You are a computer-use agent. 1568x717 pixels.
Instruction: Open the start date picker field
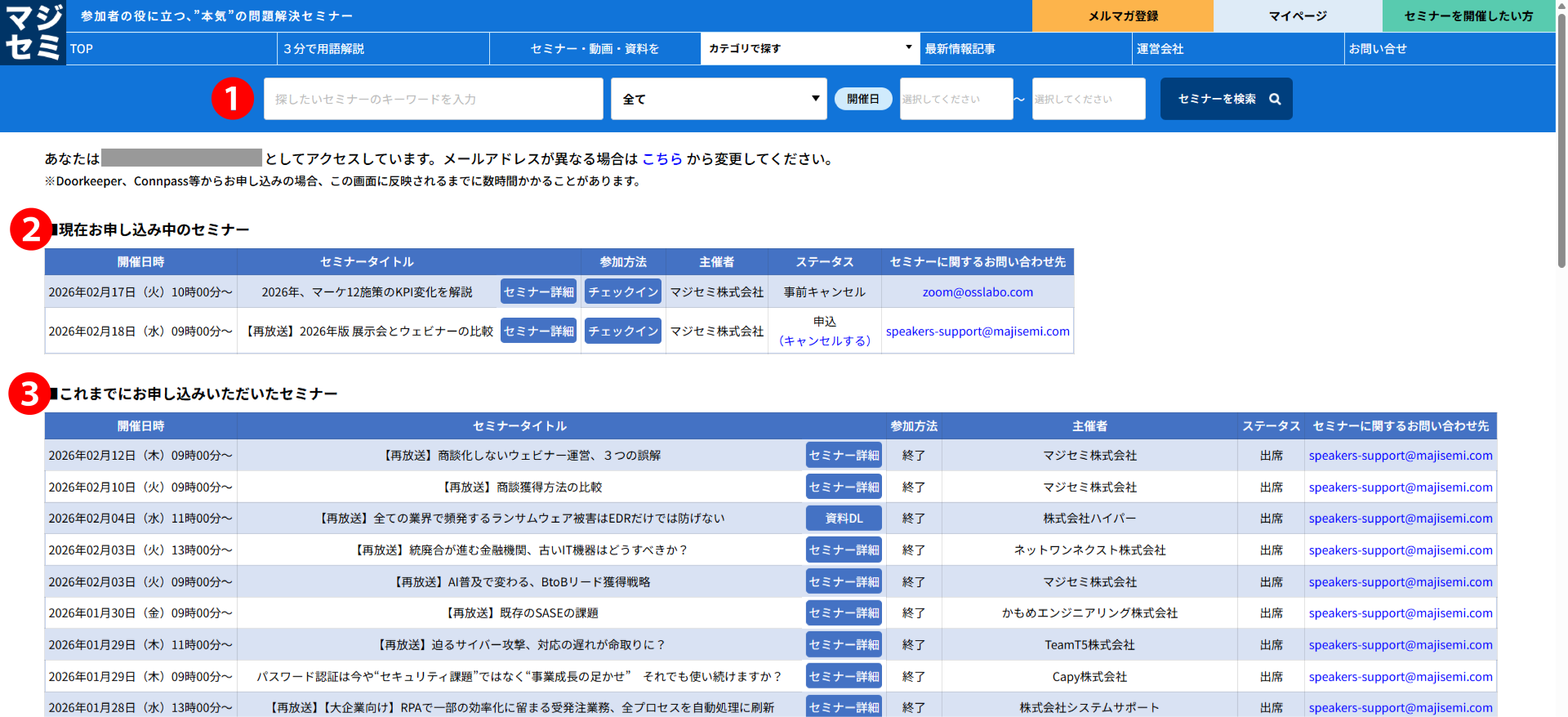[955, 99]
